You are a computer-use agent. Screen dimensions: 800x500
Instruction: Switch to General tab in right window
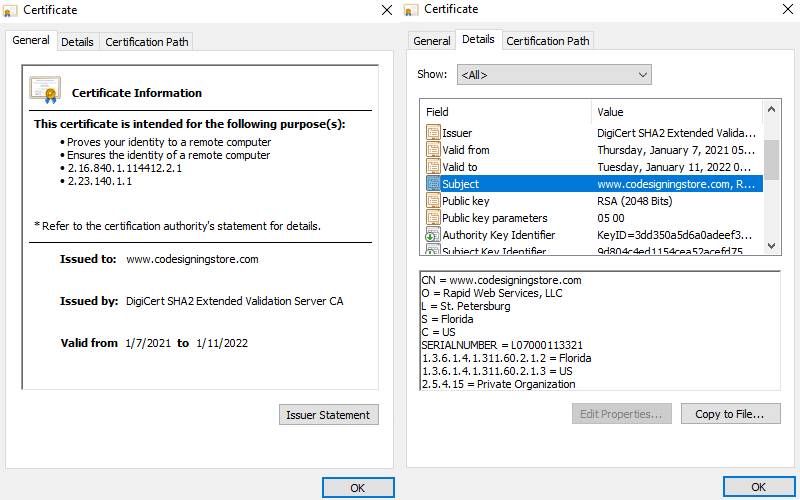432,41
